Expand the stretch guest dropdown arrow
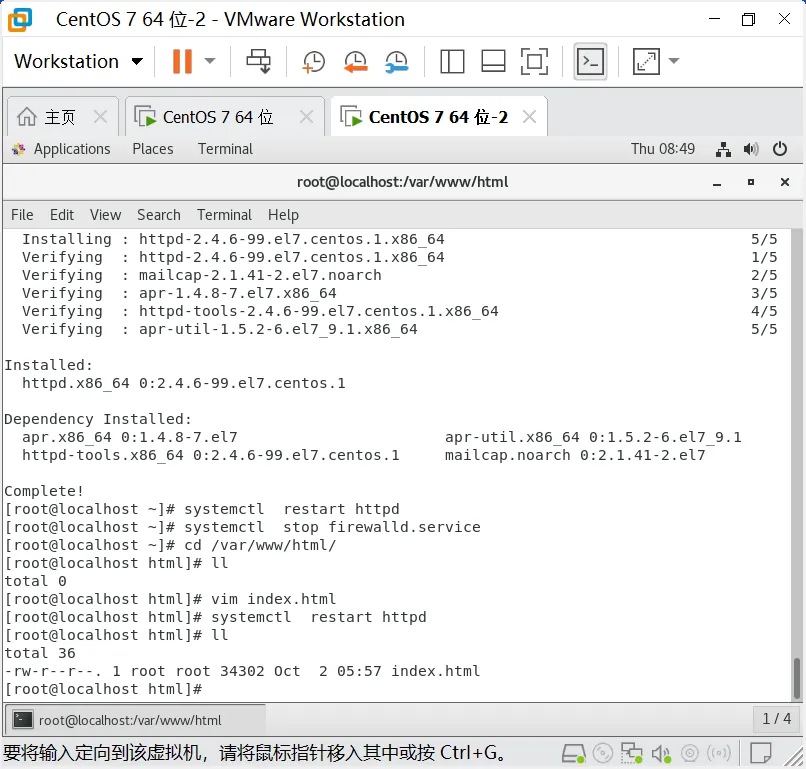This screenshot has width=806, height=769. (674, 61)
